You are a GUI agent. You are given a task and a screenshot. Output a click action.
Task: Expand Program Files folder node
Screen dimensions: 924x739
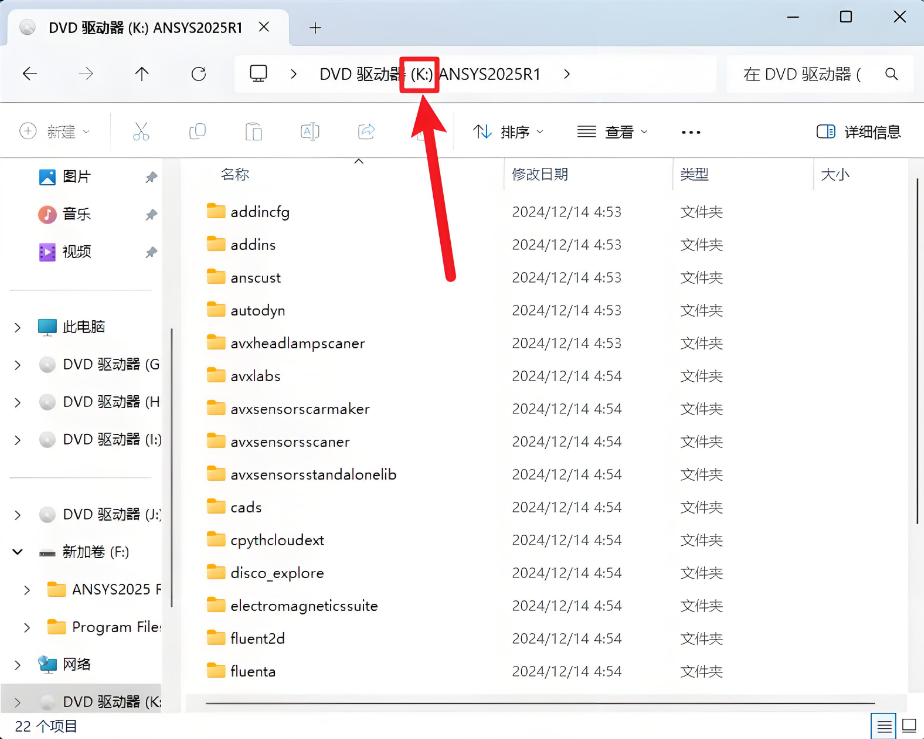27,628
